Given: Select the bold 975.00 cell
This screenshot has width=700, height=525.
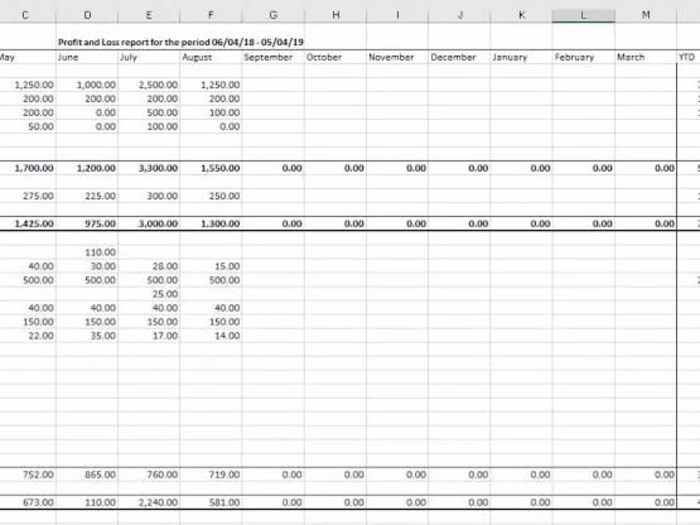Looking at the screenshot, I should pos(87,224).
